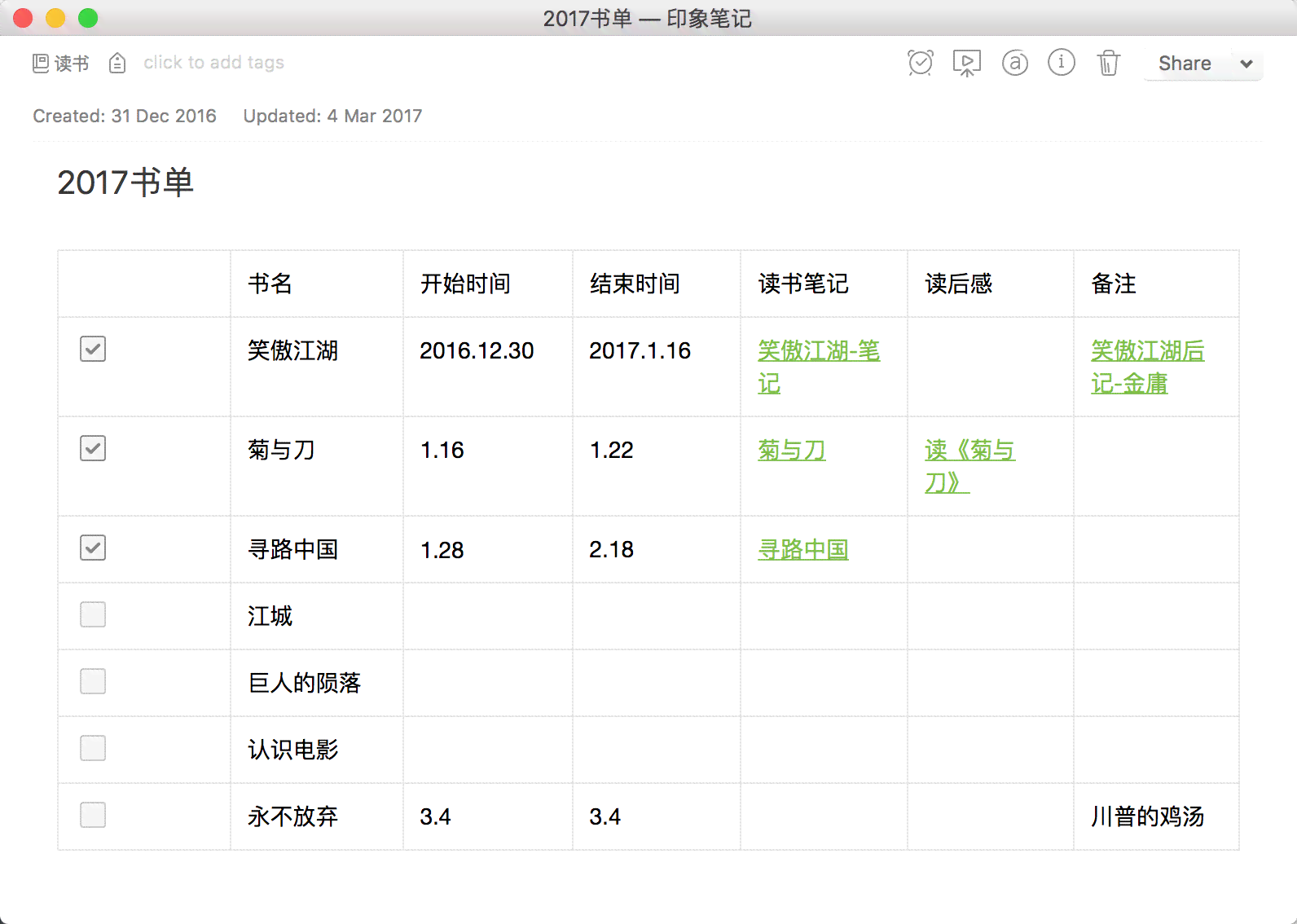Click the annotate (a) icon
1297x924 pixels.
coord(1014,63)
